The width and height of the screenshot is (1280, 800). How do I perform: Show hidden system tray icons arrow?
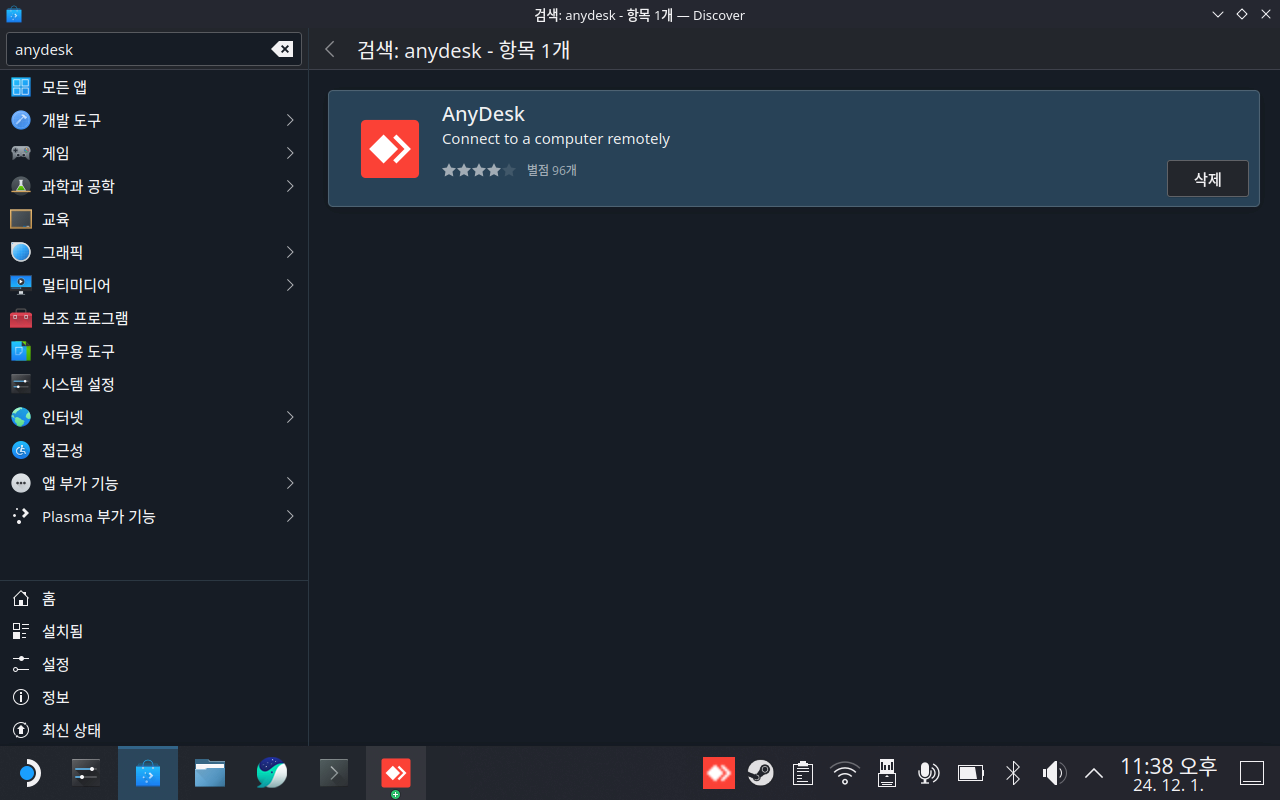[1094, 773]
